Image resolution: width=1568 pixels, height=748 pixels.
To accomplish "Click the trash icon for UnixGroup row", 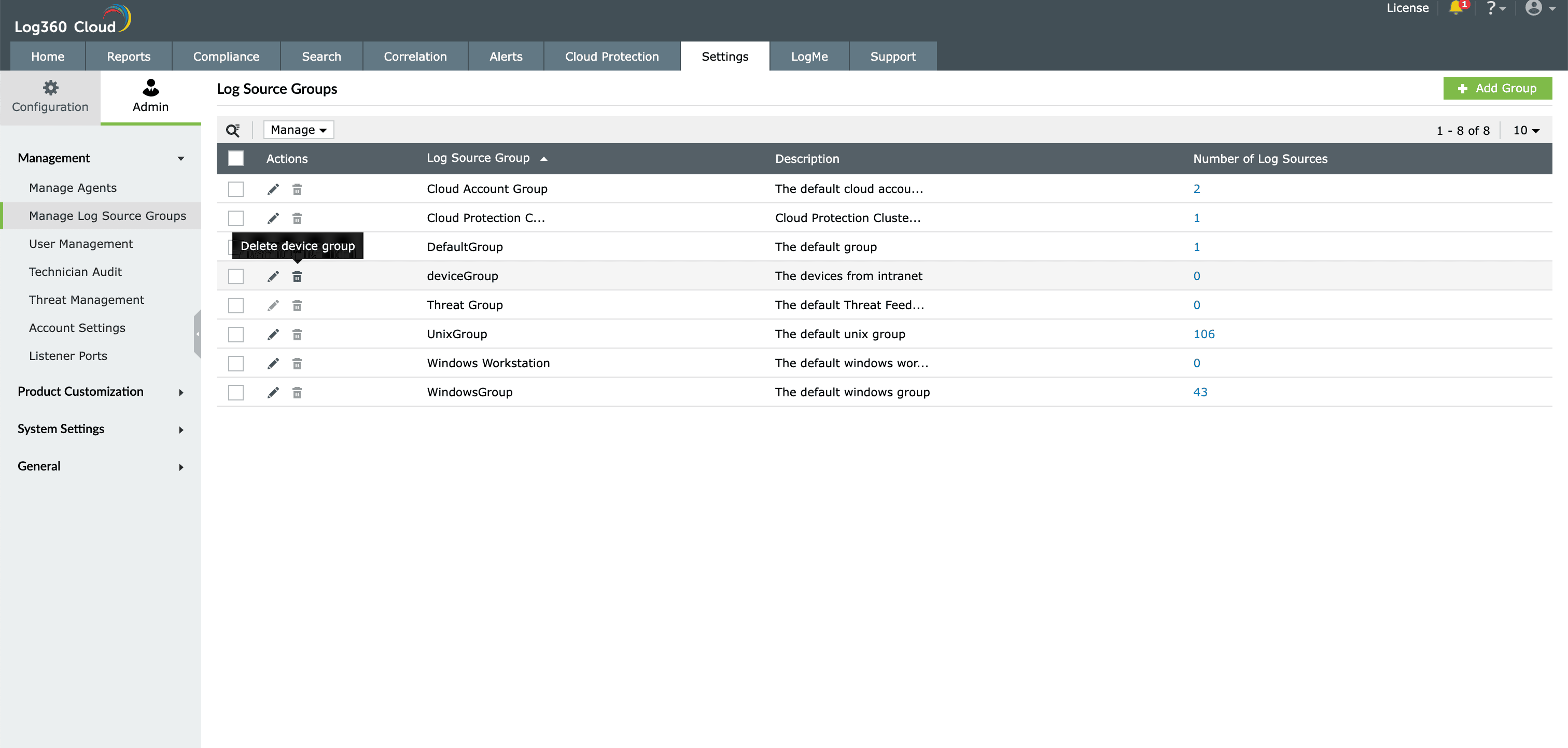I will click(297, 335).
